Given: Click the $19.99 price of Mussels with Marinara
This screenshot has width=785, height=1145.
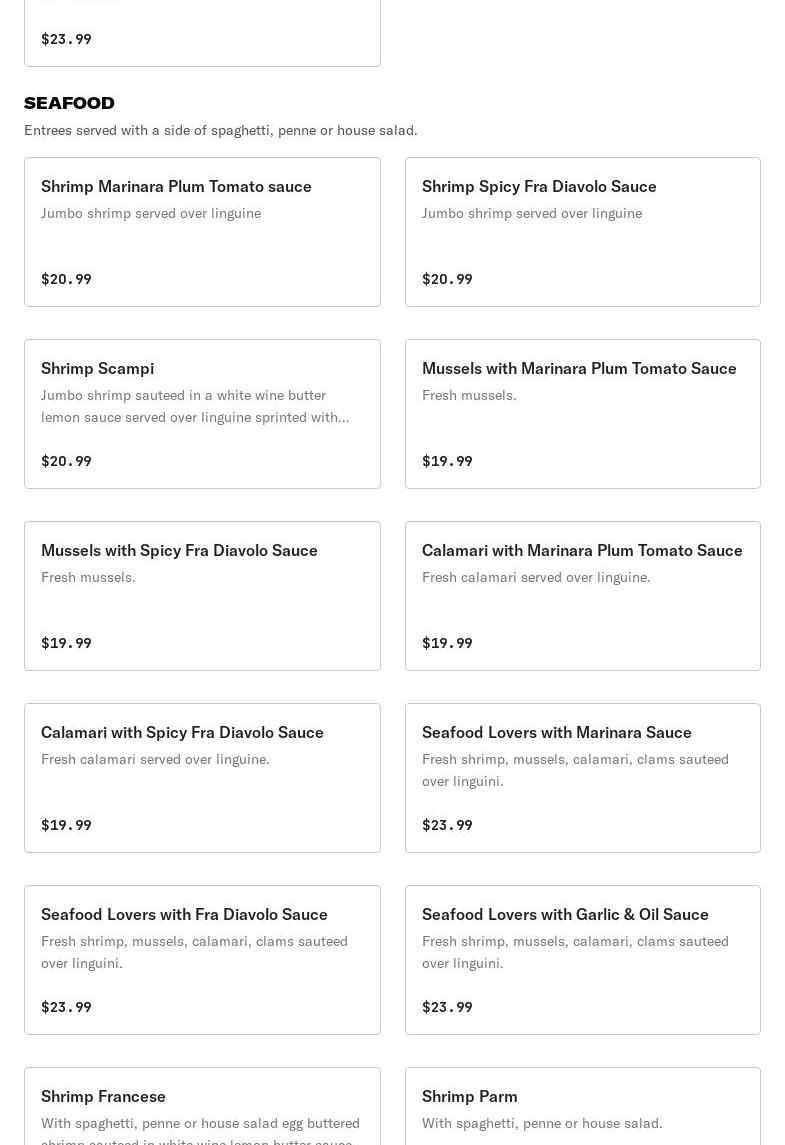Looking at the screenshot, I should coord(447,461).
